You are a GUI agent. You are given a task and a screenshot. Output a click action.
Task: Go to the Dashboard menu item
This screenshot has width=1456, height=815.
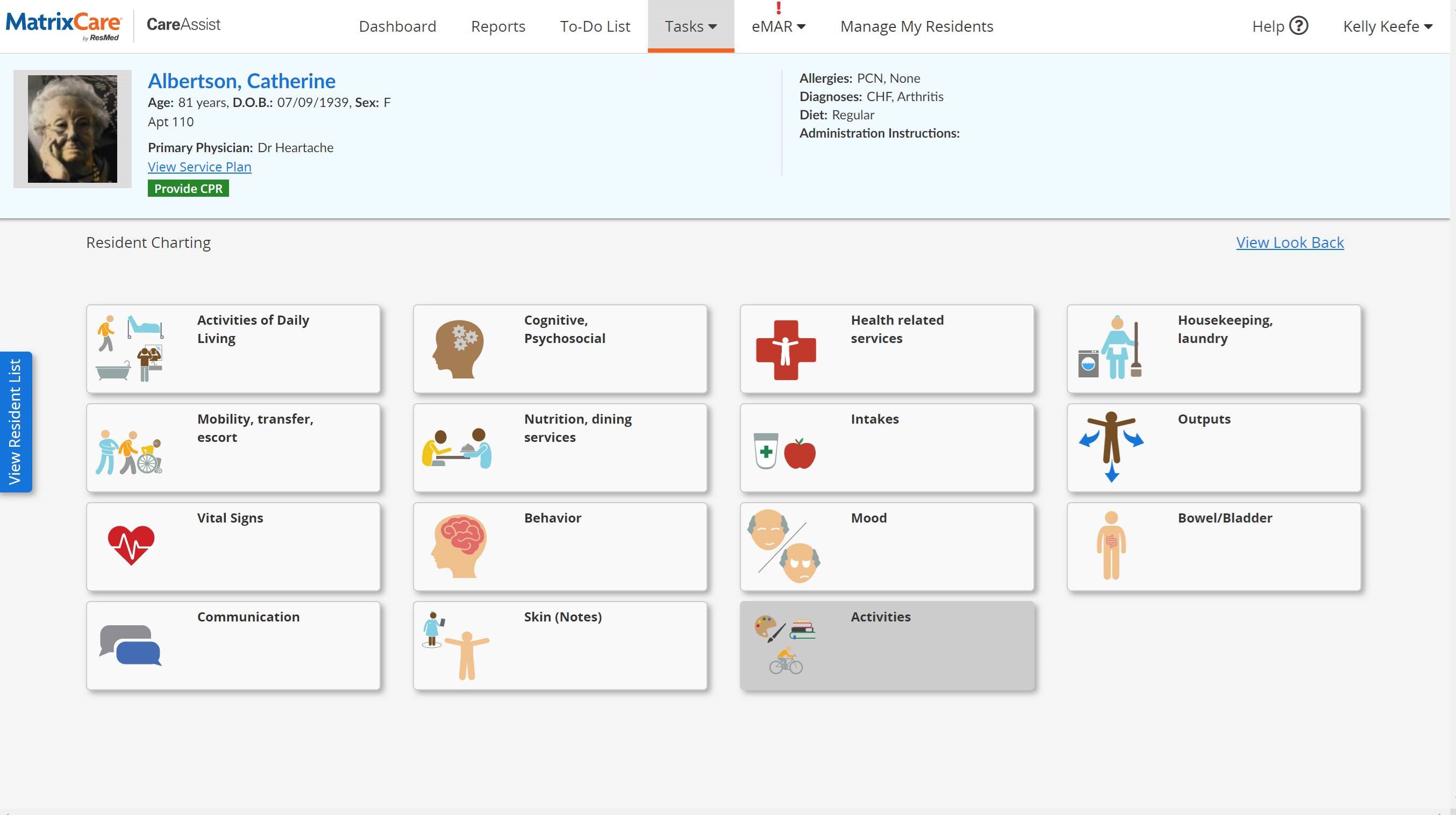[397, 26]
